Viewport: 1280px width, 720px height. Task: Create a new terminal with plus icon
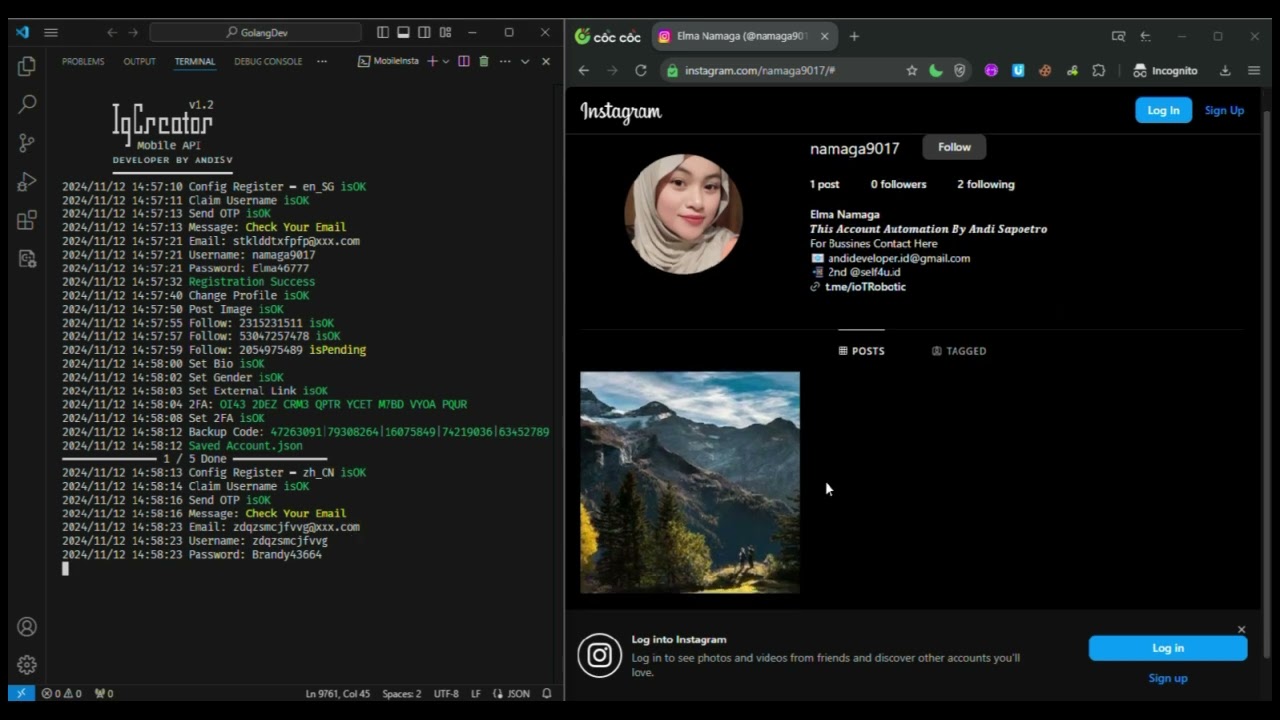coord(432,61)
